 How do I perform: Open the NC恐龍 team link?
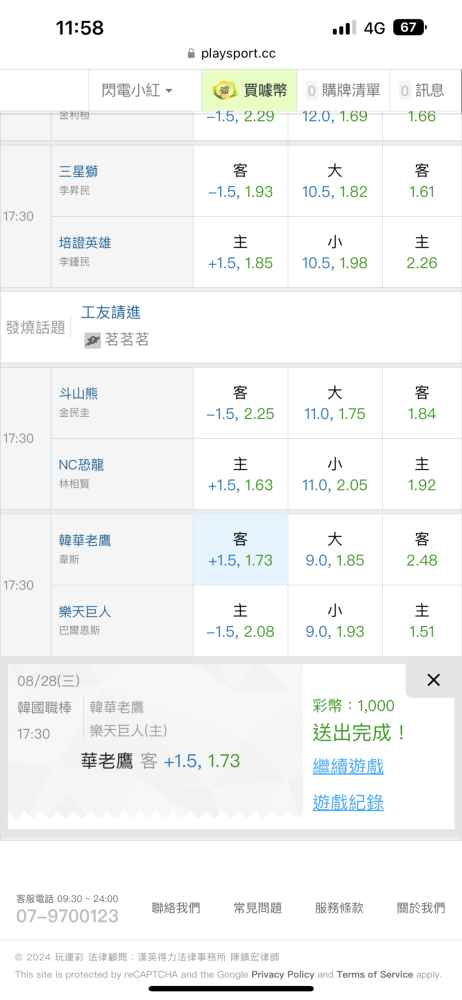pos(81,465)
